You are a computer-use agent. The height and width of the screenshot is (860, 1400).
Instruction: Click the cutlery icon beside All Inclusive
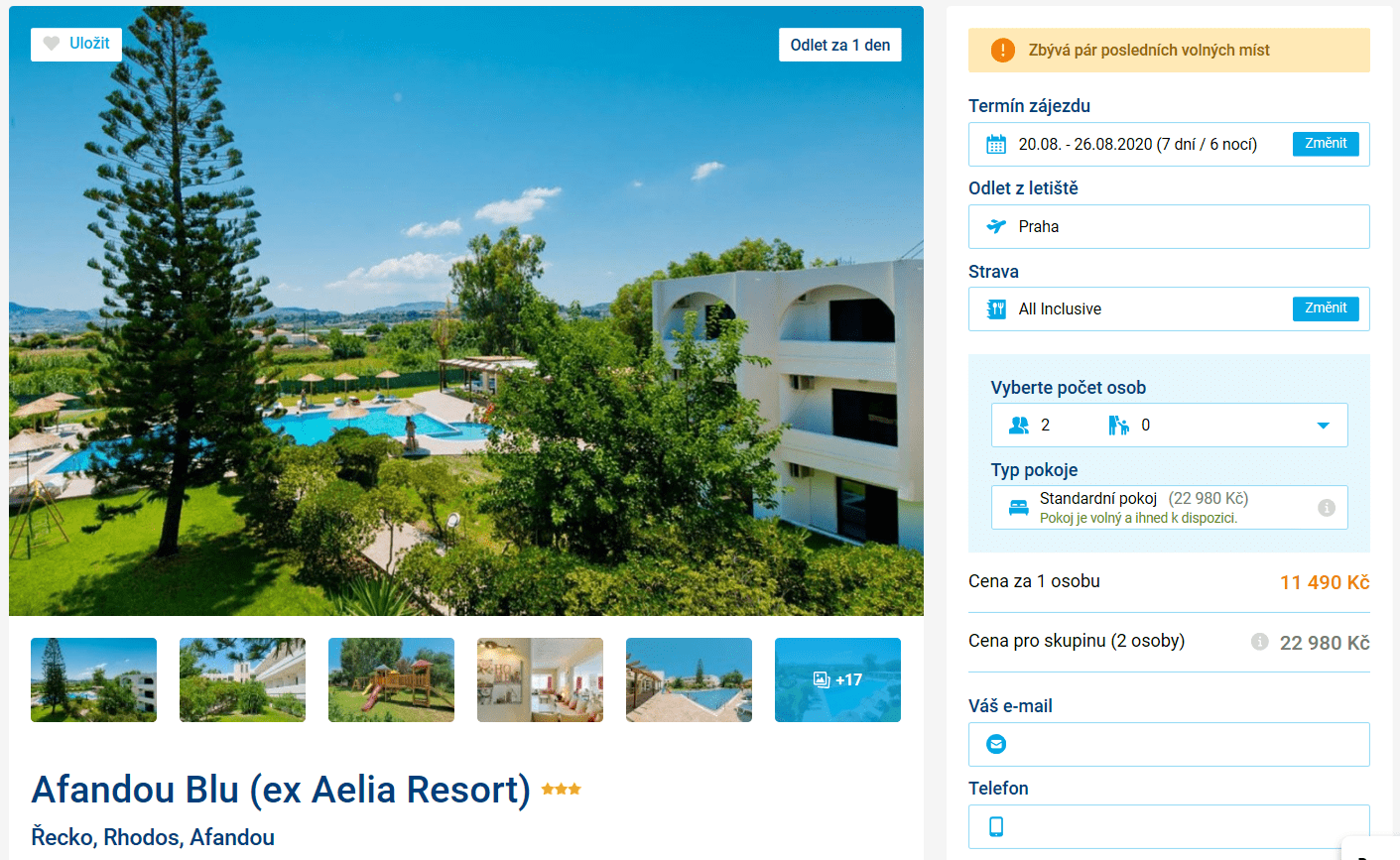(996, 308)
